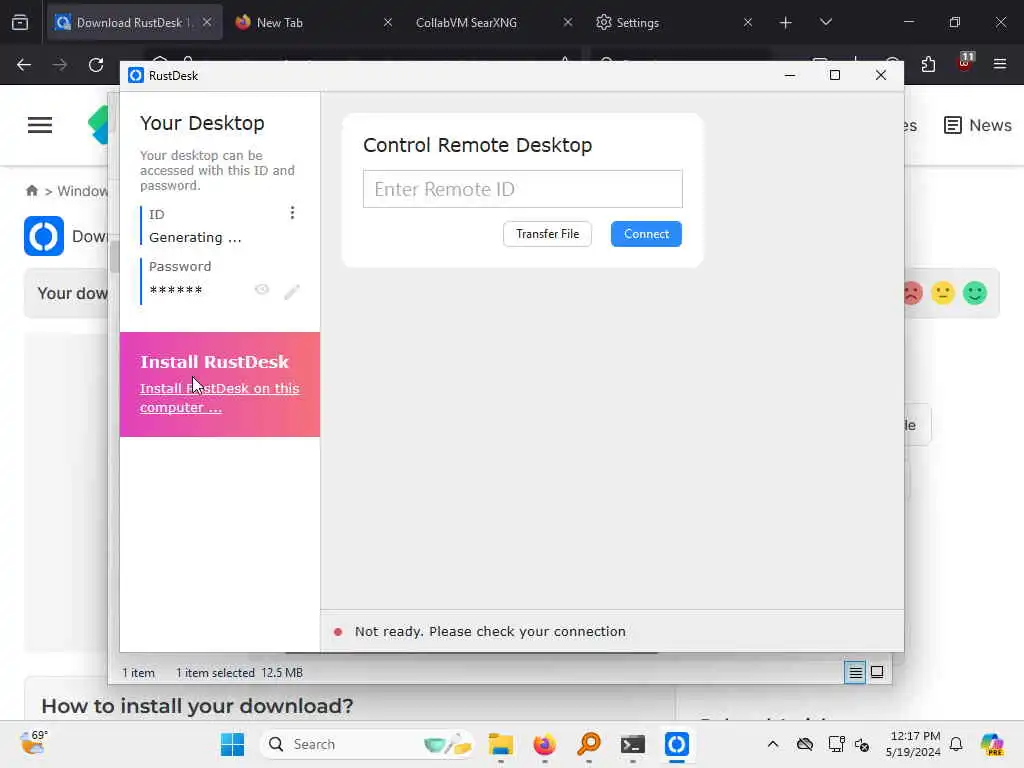Reveal the password with the eye icon
Screen dimensions: 1024x768
click(x=262, y=289)
